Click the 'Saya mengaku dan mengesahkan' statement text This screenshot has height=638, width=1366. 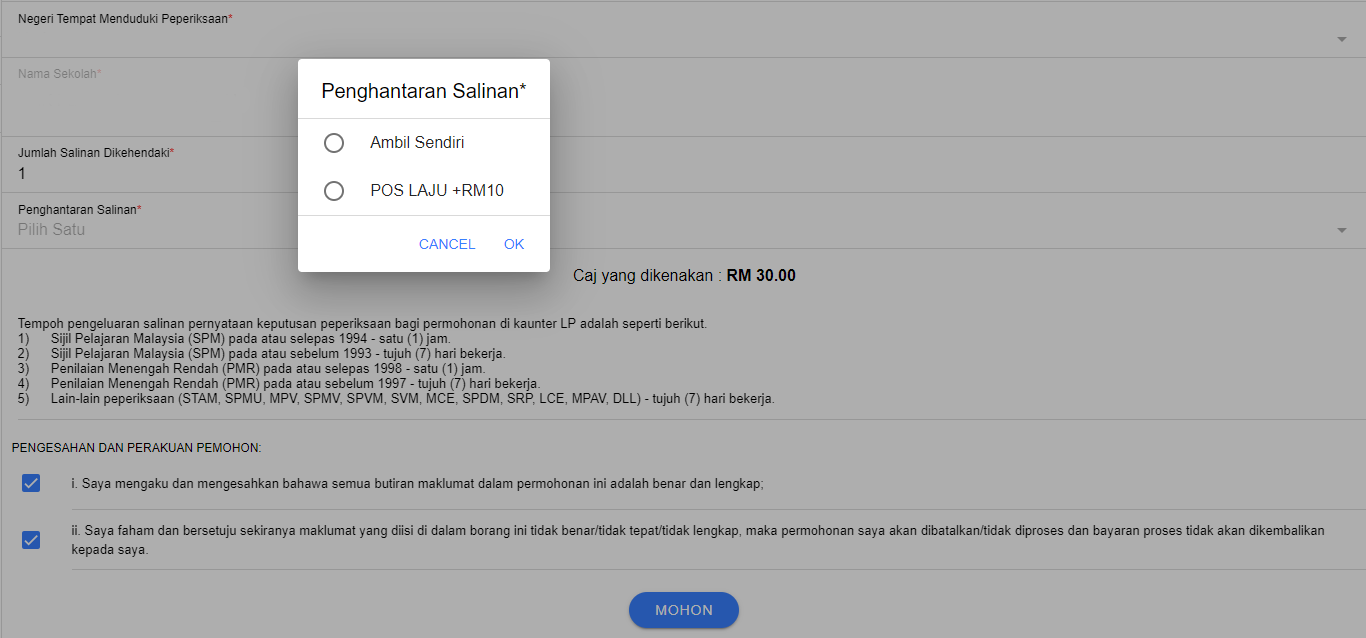[x=417, y=484]
